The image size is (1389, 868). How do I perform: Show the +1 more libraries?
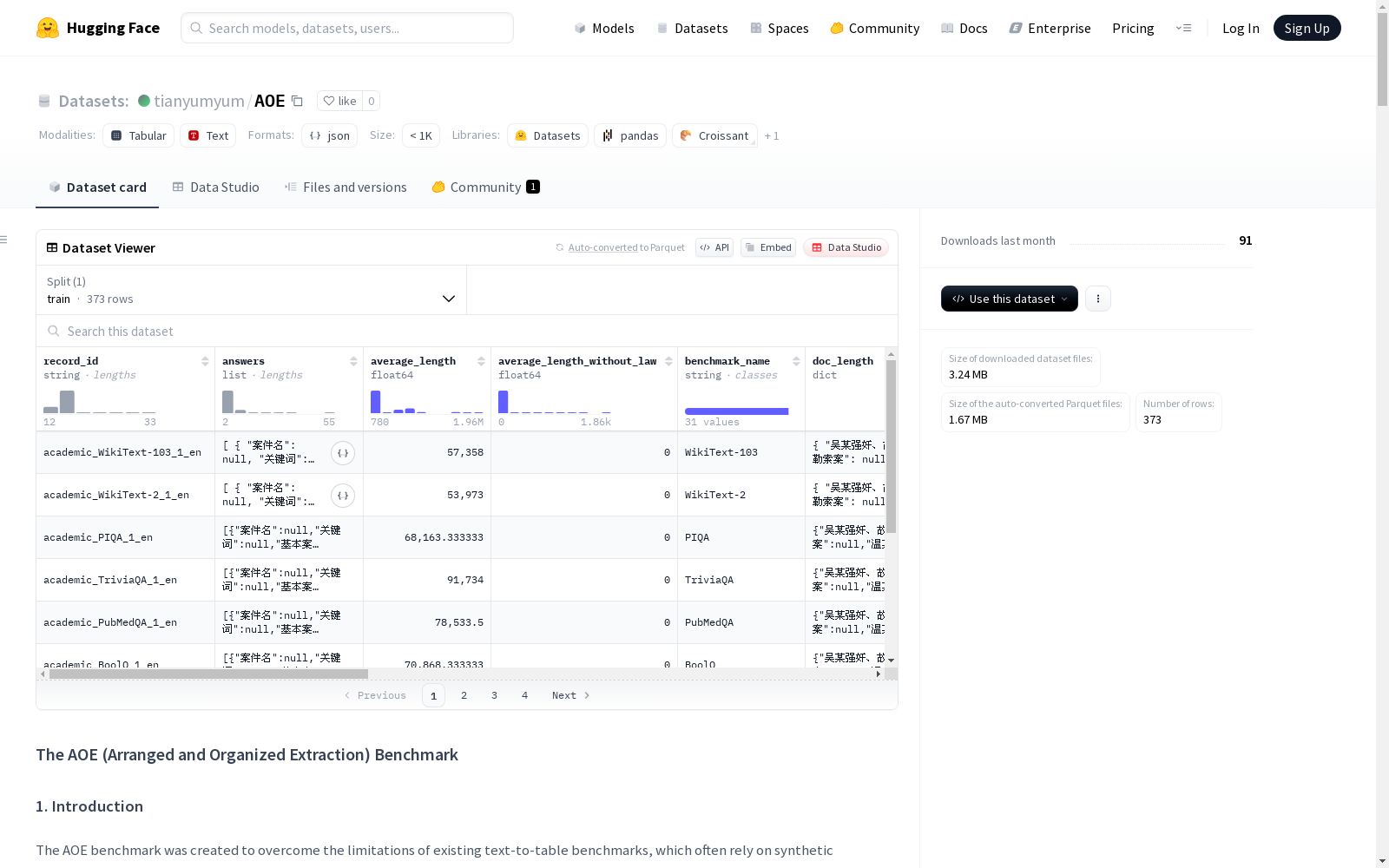pyautogui.click(x=772, y=135)
